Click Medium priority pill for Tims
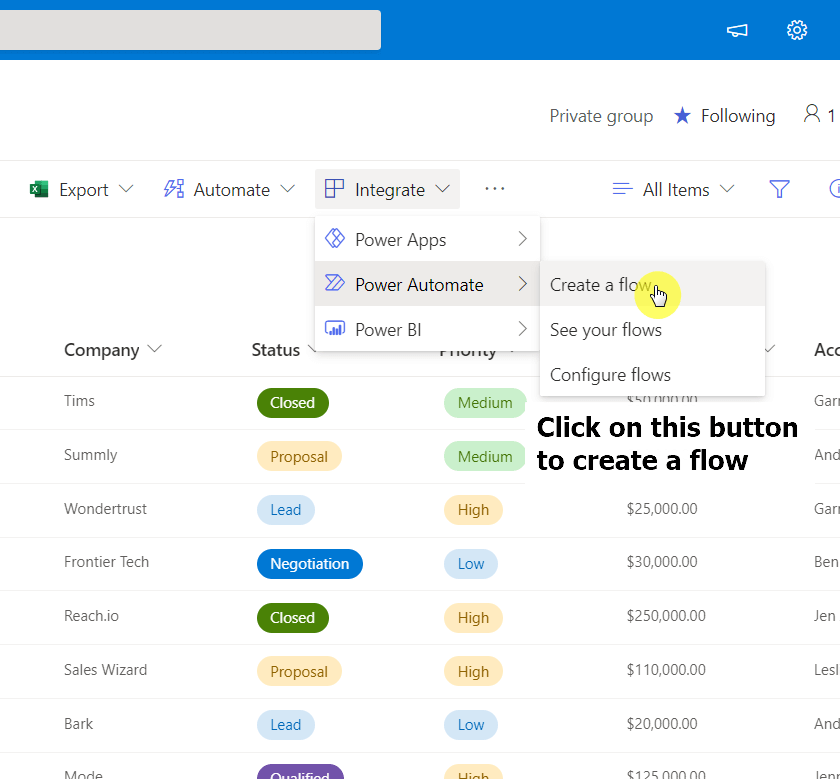The width and height of the screenshot is (840, 779). (485, 402)
